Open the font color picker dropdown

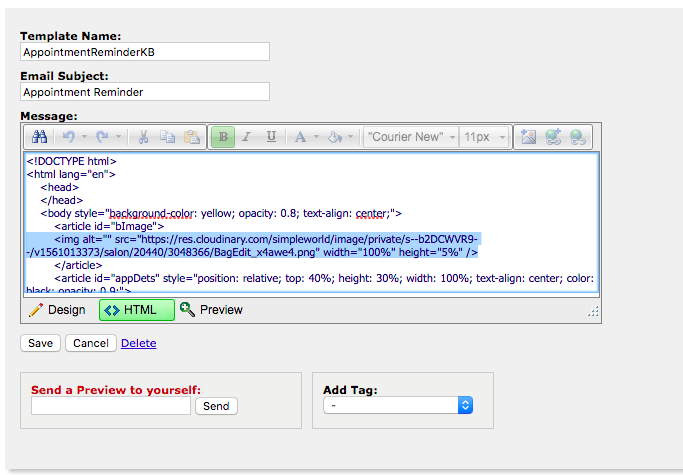[316, 137]
